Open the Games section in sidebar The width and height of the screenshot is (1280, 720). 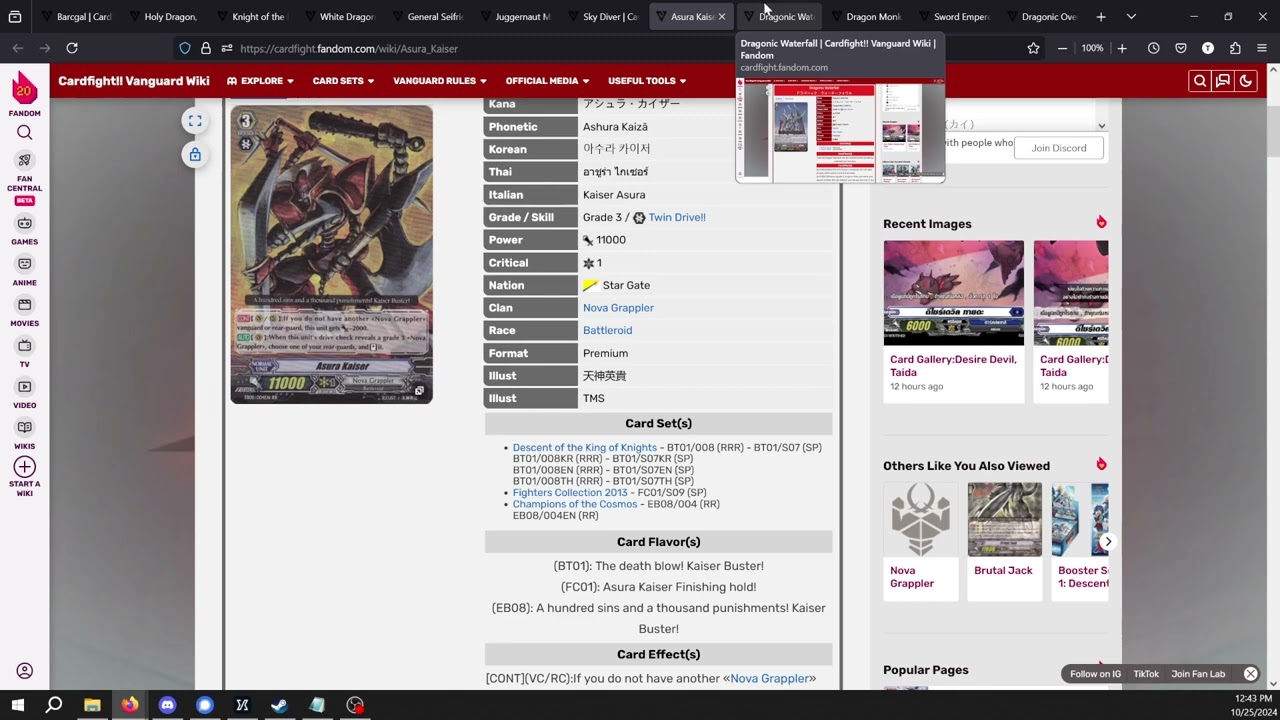pos(24,230)
